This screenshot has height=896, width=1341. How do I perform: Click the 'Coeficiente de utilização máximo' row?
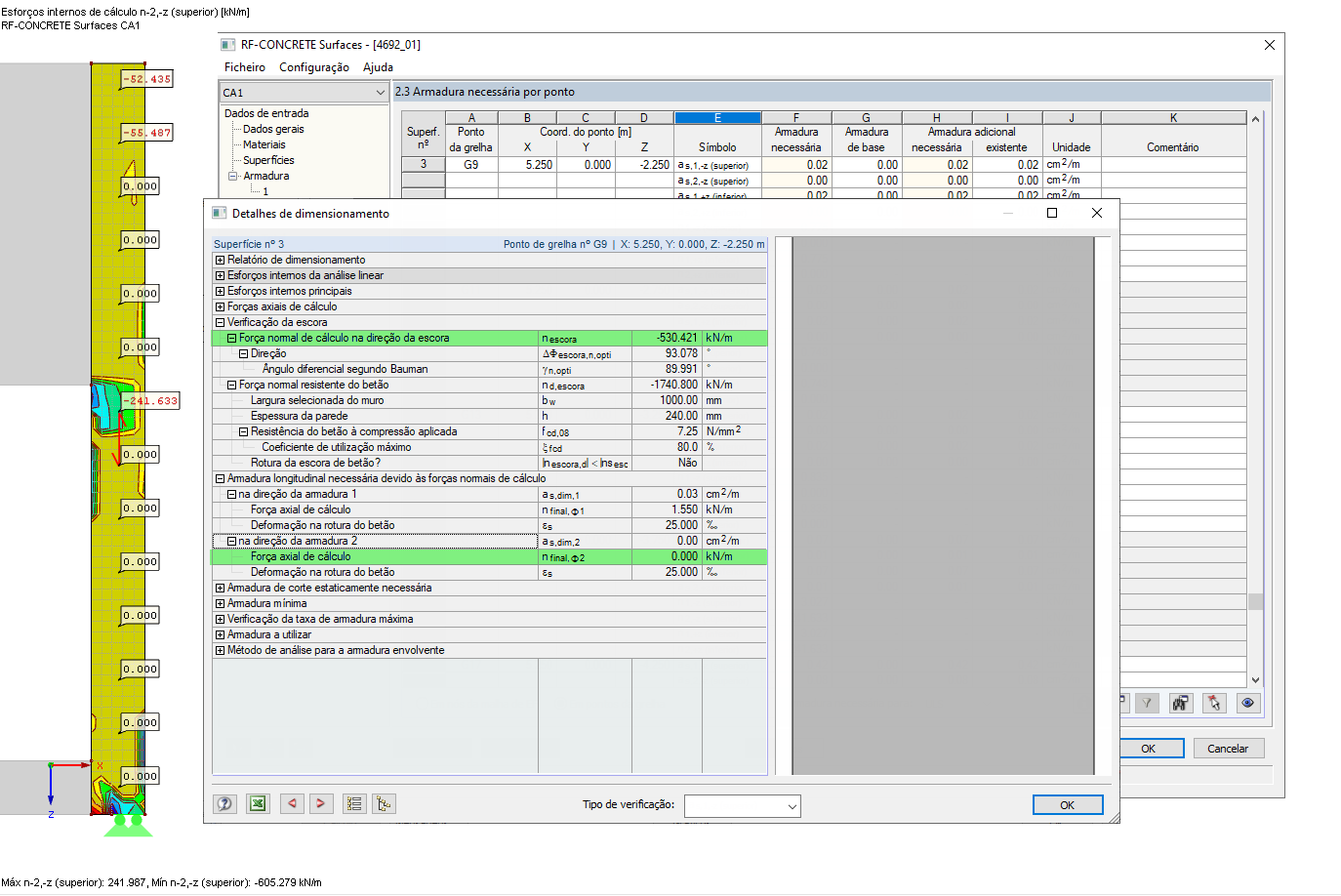pyautogui.click(x=490, y=448)
